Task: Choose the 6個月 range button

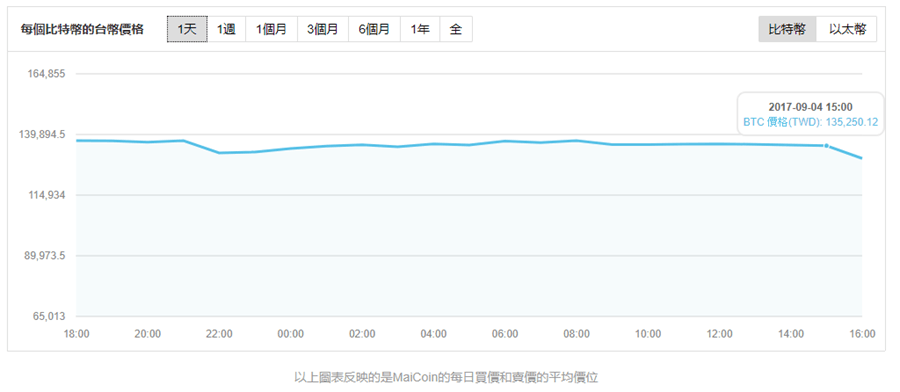Action: point(374,29)
